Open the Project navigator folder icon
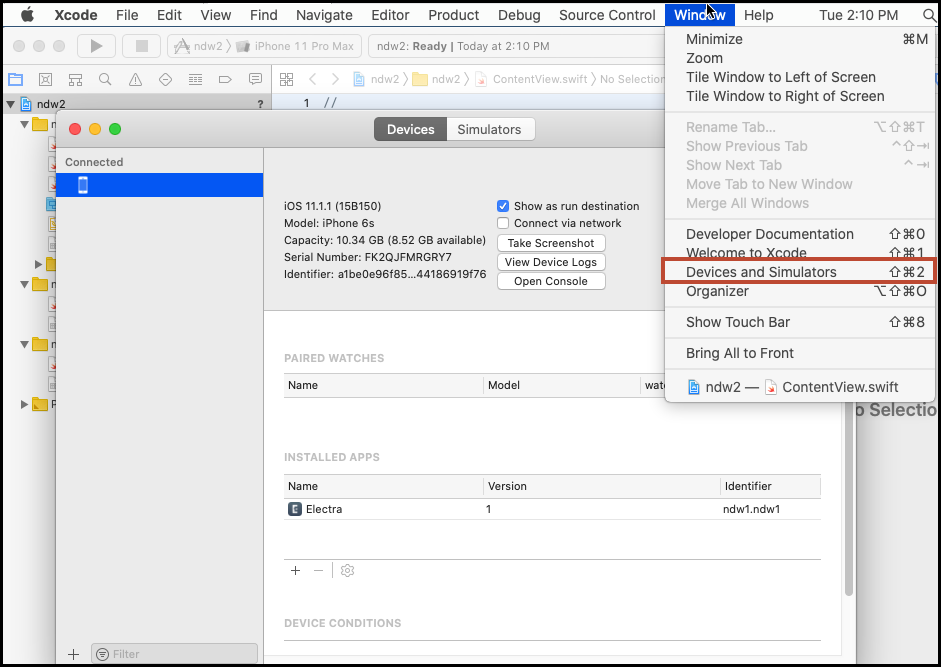Image resolution: width=941 pixels, height=667 pixels. point(16,79)
